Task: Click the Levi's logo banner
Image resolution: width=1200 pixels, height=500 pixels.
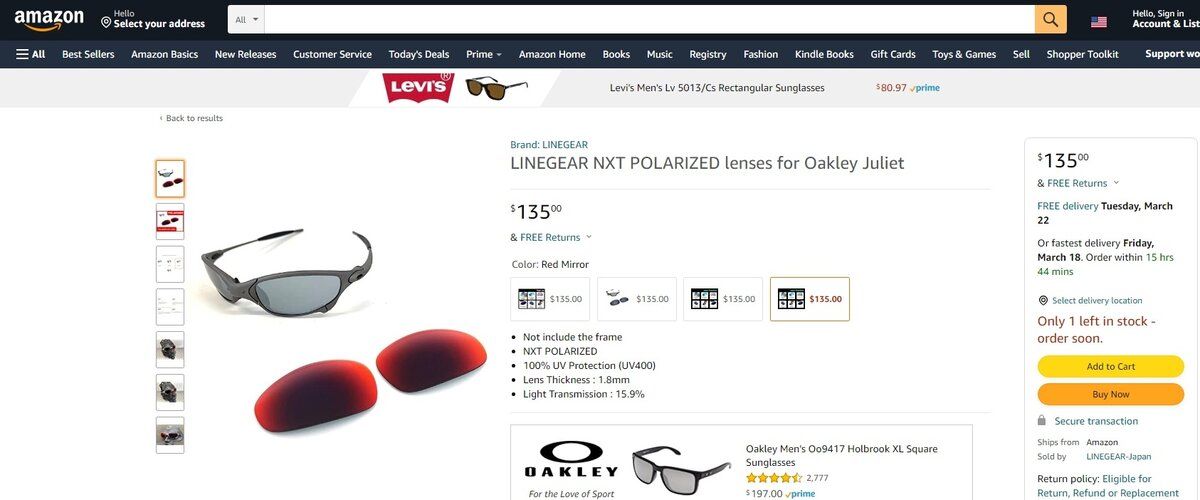Action: tap(417, 88)
